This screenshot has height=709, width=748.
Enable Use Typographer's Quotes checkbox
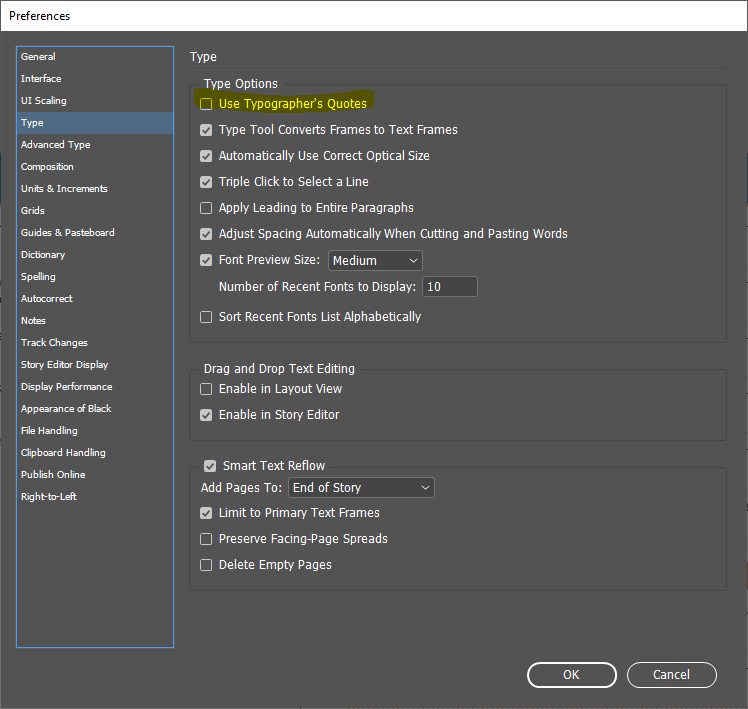[x=206, y=104]
